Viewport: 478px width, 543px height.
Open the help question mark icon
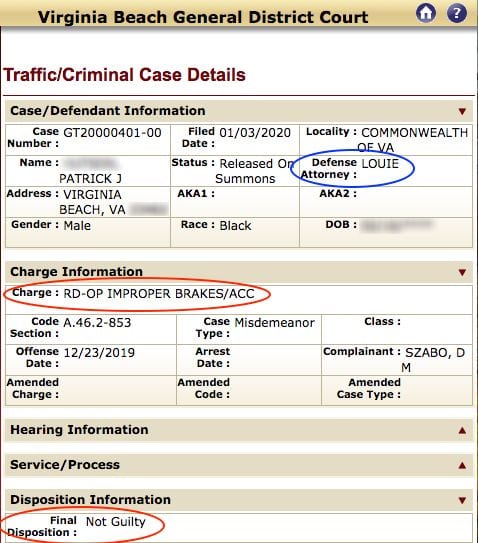point(457,14)
